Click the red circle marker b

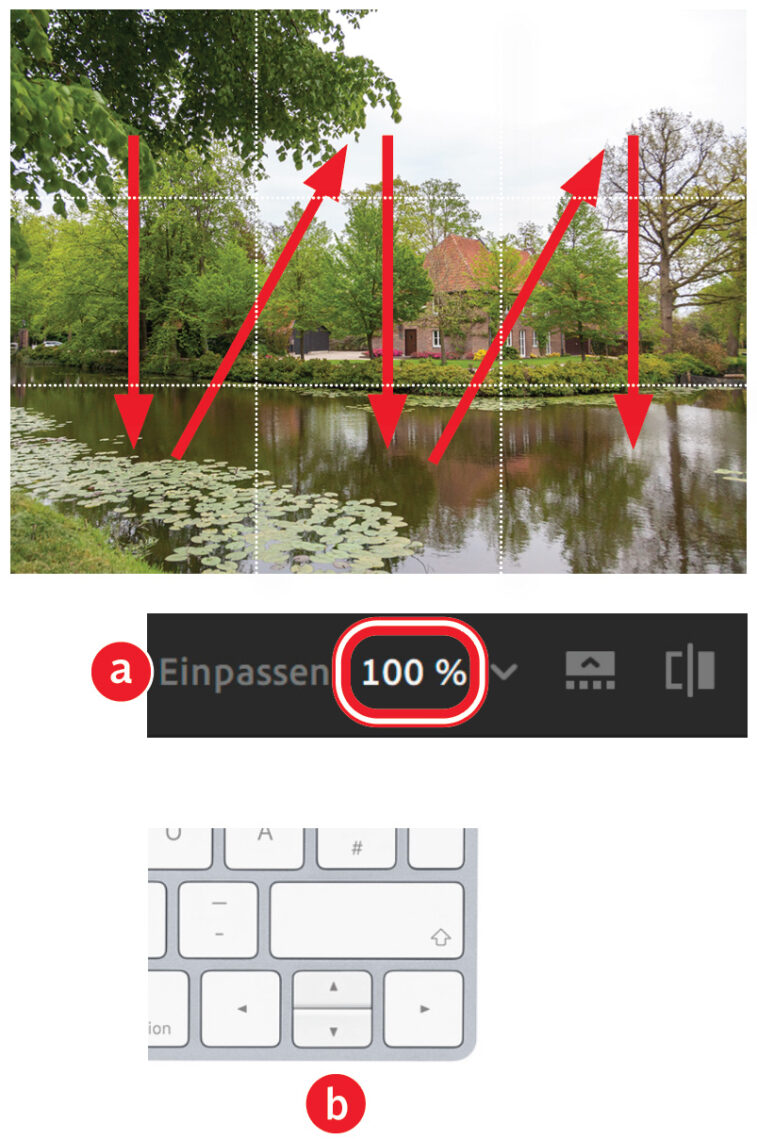point(335,1104)
